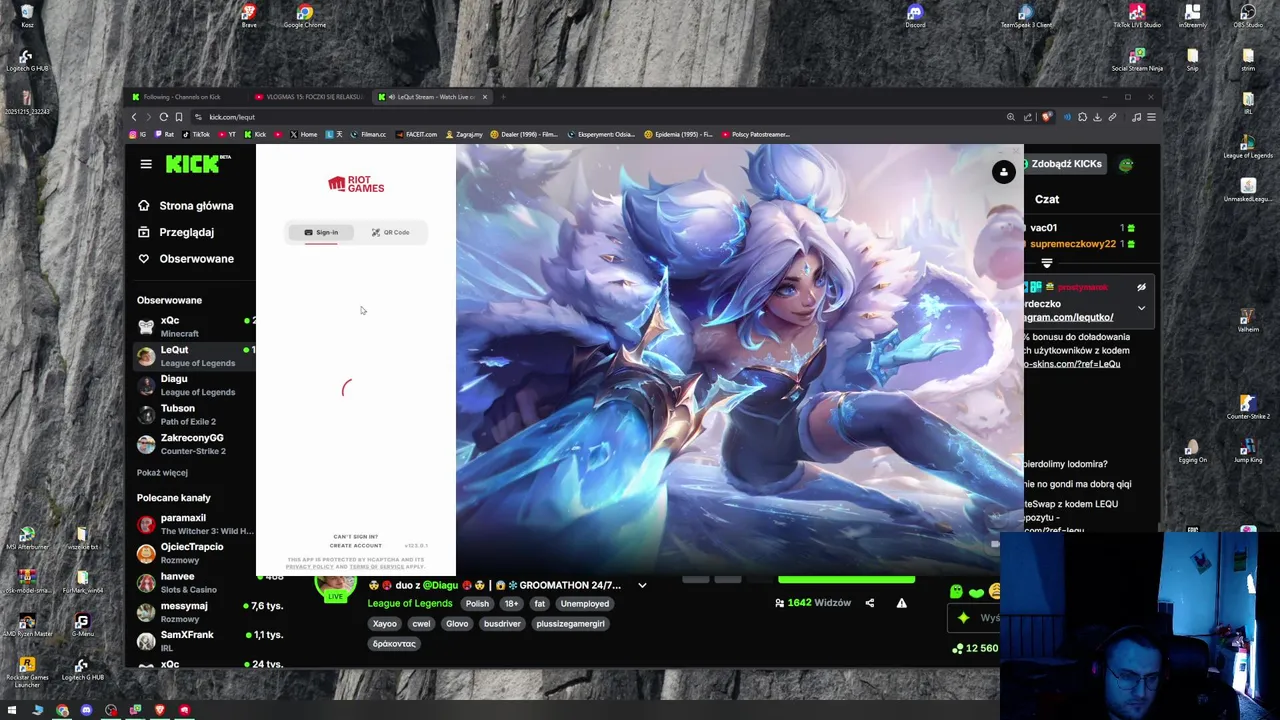Select LeQut channel in sidebar
Screen dimensions: 1280x720
[194, 356]
